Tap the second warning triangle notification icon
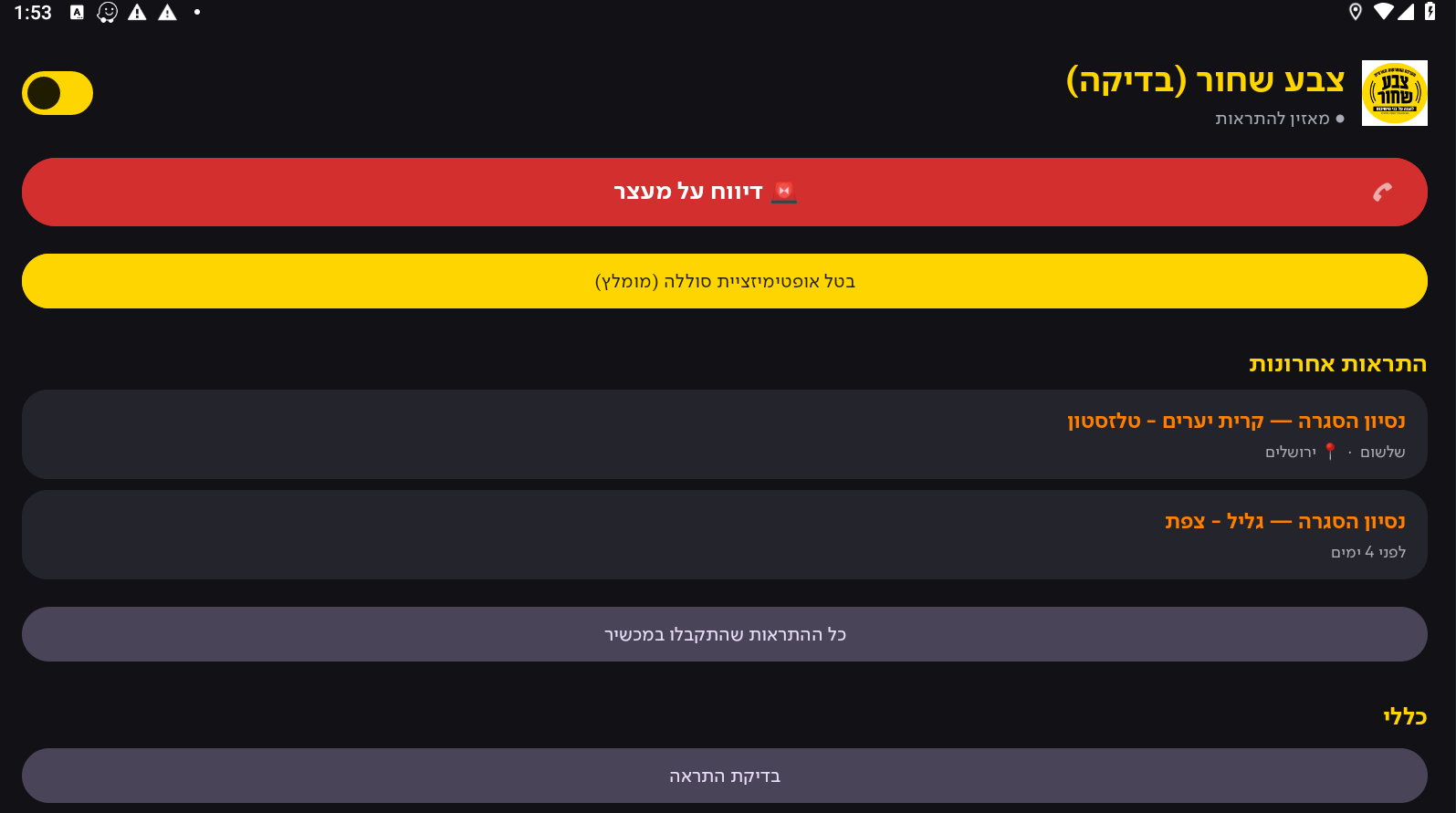The image size is (1456, 813). coord(167,12)
